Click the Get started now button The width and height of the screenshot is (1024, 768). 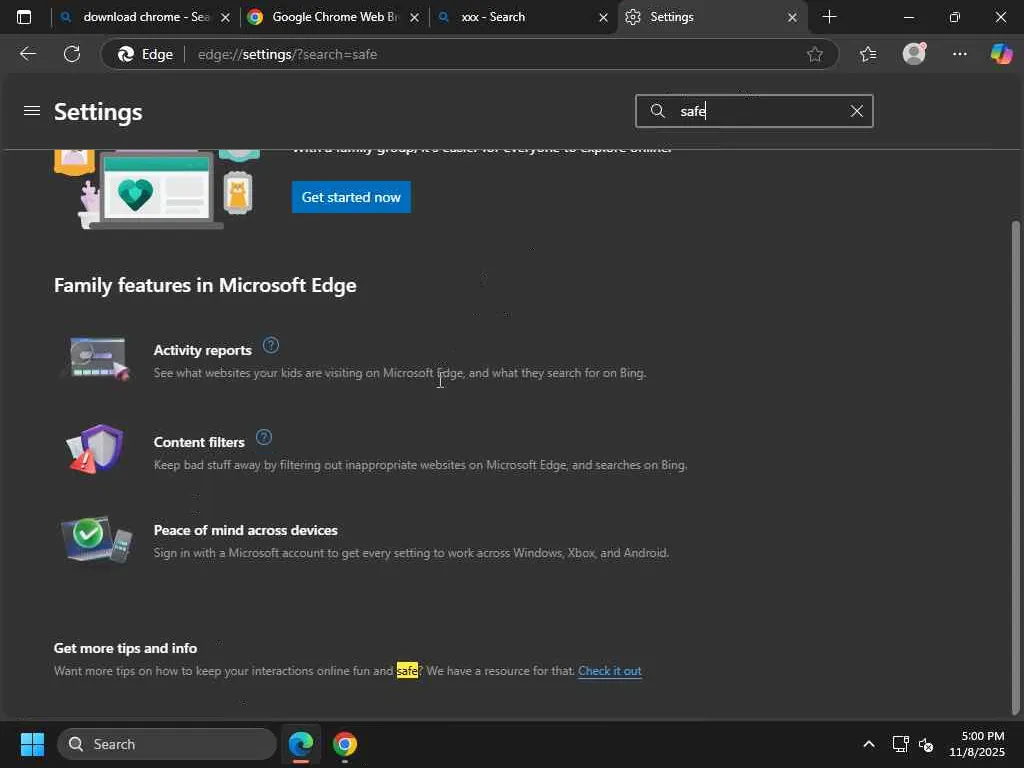(x=351, y=197)
